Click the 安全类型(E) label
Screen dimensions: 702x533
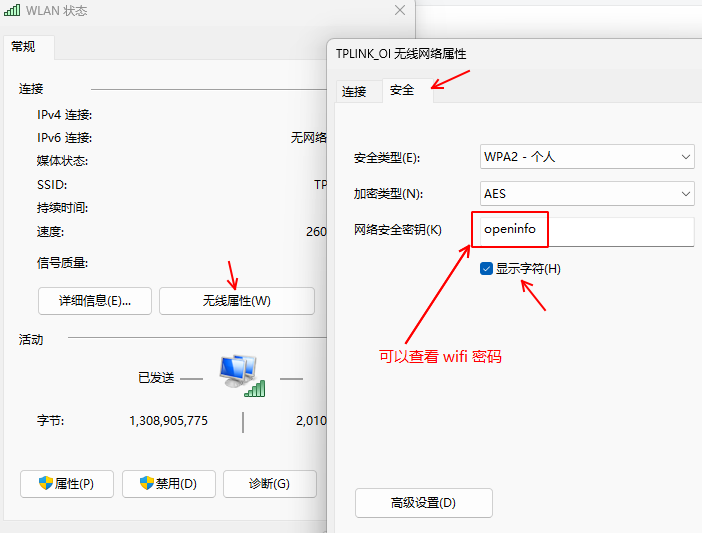387,158
